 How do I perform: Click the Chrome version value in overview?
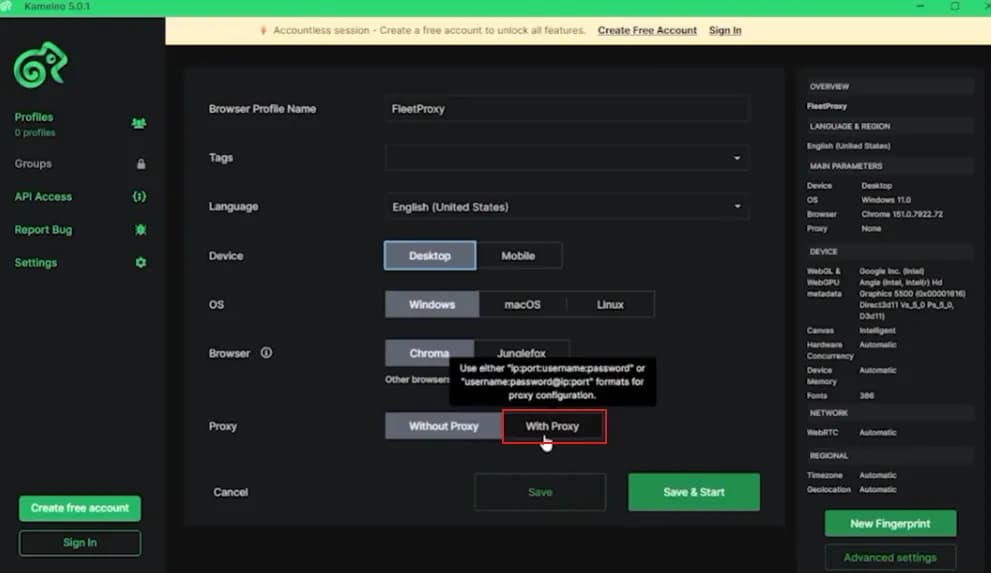click(x=902, y=214)
